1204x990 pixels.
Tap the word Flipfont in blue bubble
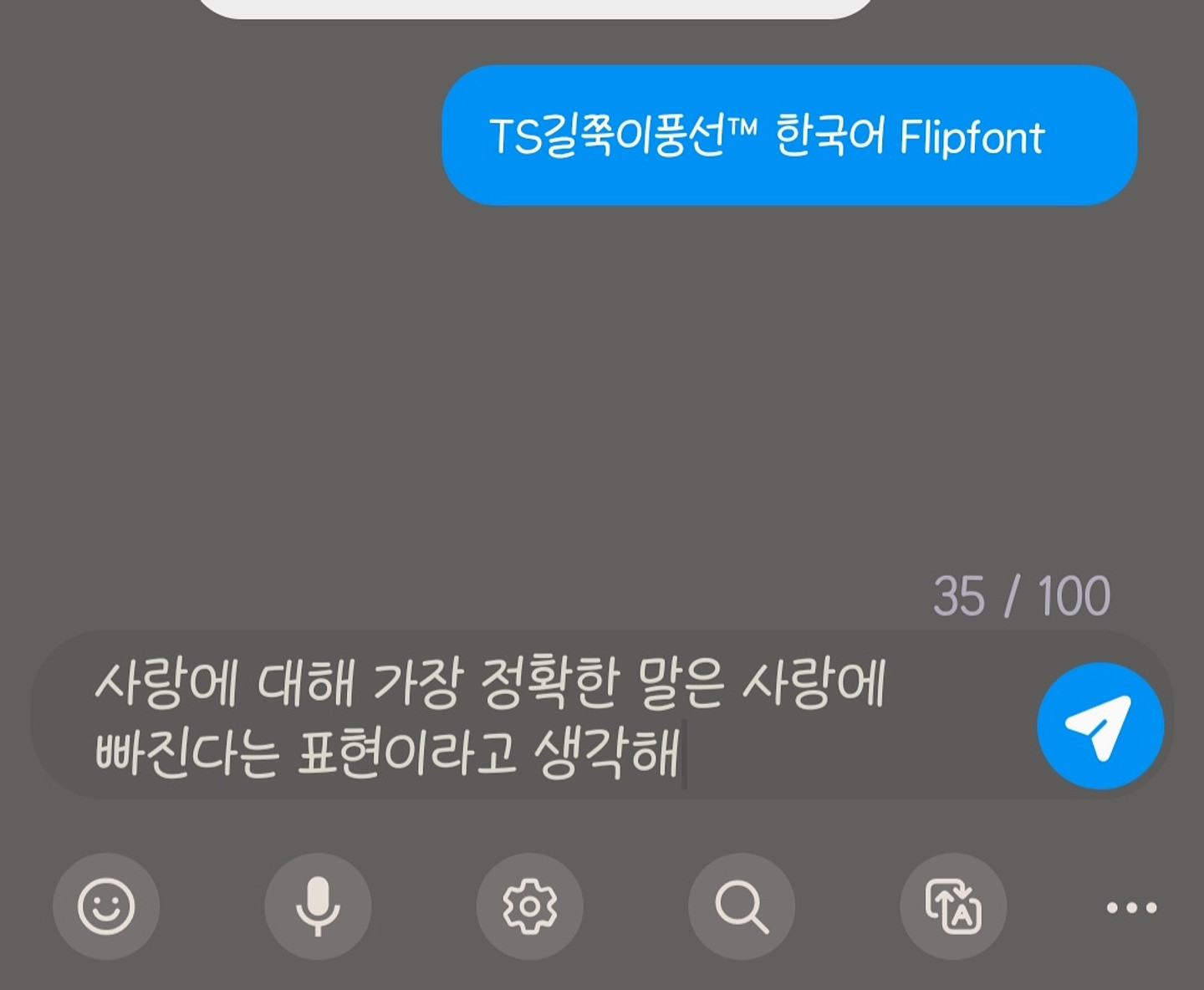coord(972,137)
